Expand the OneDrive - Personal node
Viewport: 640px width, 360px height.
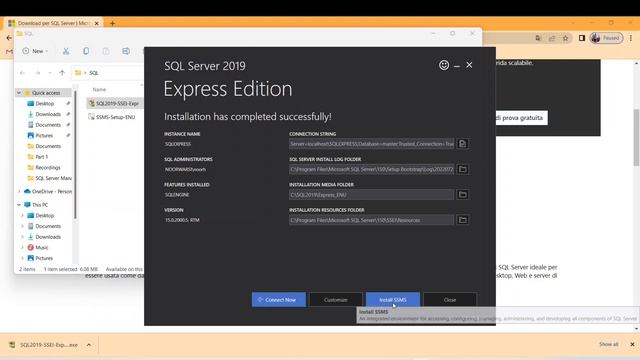click(19, 191)
